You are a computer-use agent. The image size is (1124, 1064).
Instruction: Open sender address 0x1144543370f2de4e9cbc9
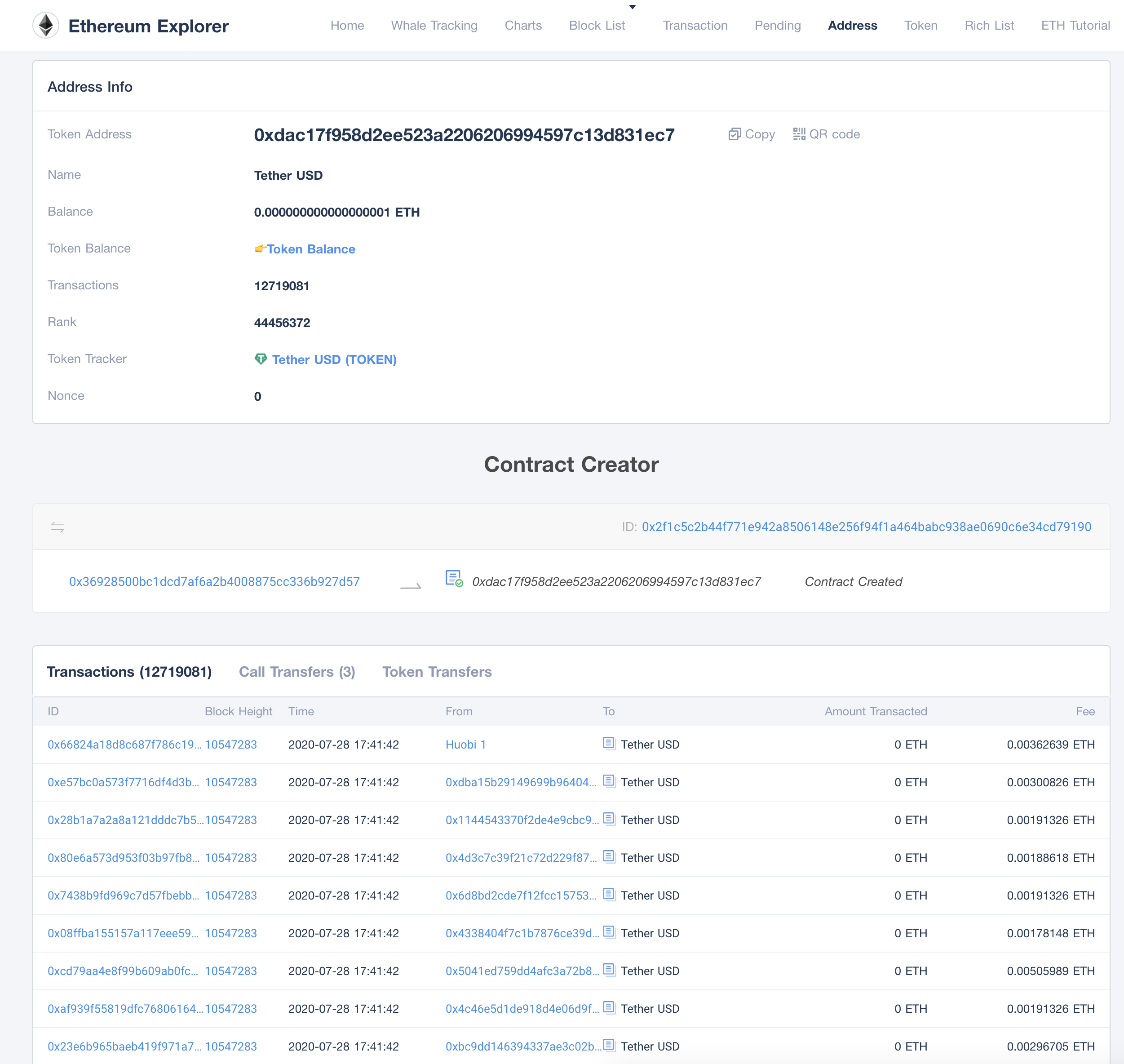[522, 820]
